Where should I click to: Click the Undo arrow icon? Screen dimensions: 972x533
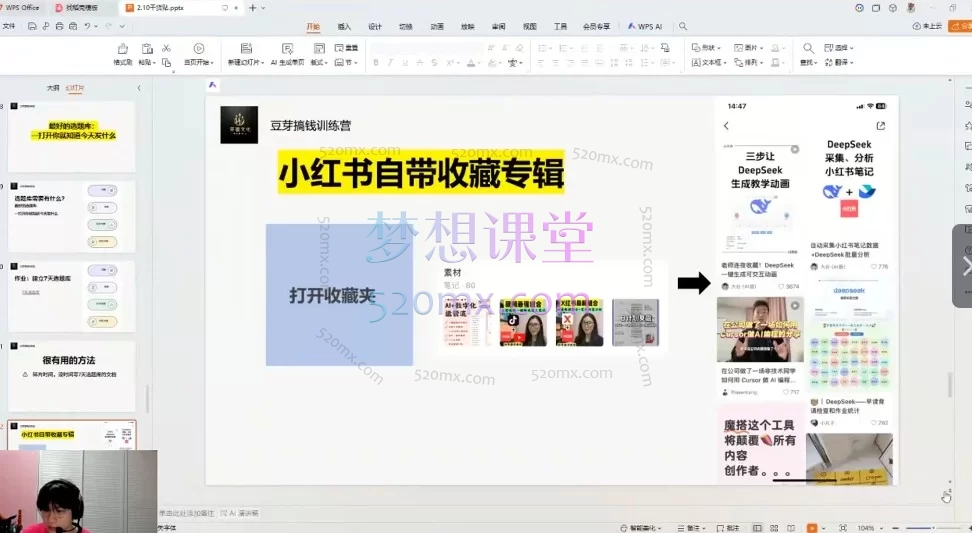pyautogui.click(x=87, y=26)
